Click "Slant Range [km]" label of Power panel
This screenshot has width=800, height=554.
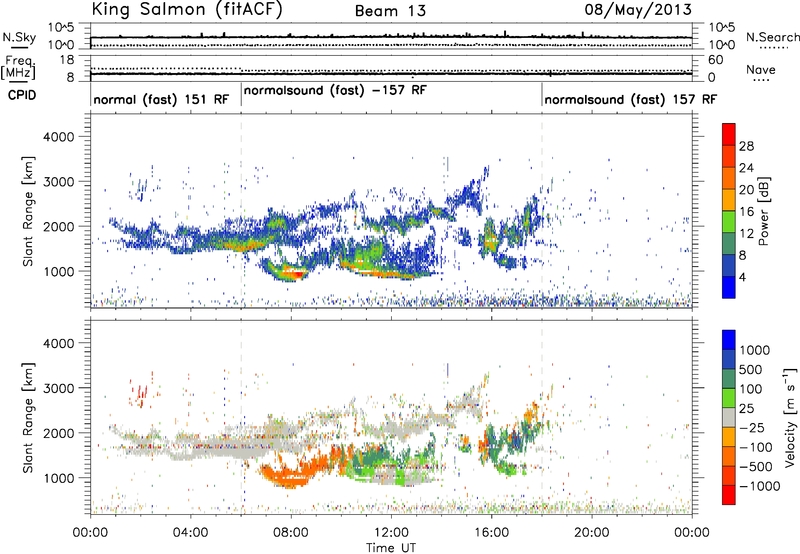[x=28, y=211]
